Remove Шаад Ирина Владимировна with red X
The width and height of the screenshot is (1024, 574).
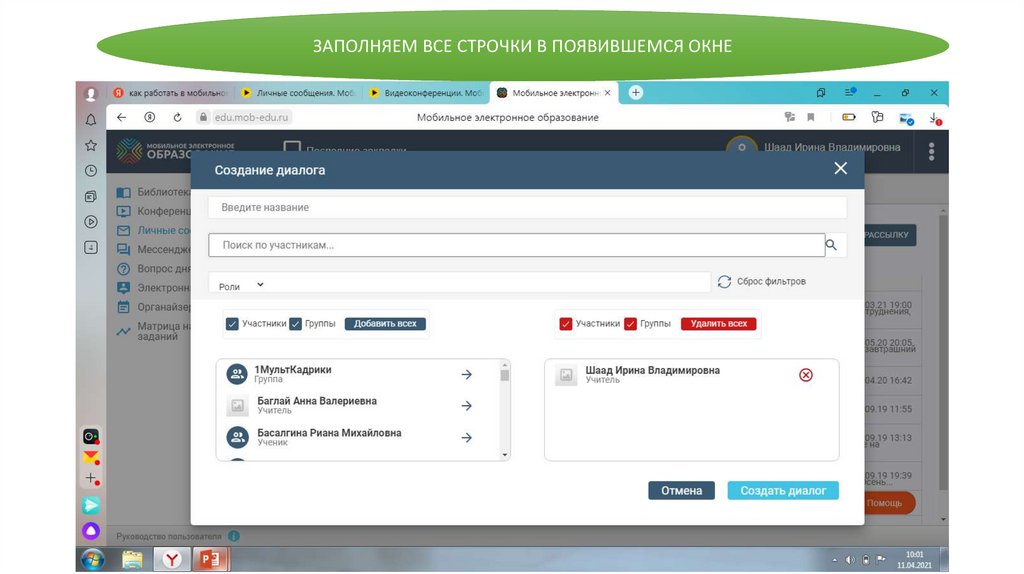(x=806, y=375)
